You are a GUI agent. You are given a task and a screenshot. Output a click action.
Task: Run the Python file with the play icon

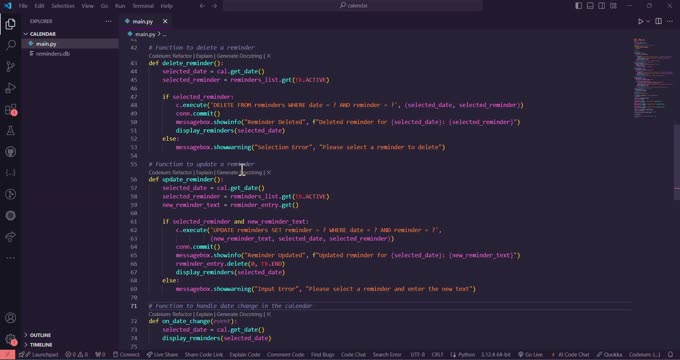point(640,21)
